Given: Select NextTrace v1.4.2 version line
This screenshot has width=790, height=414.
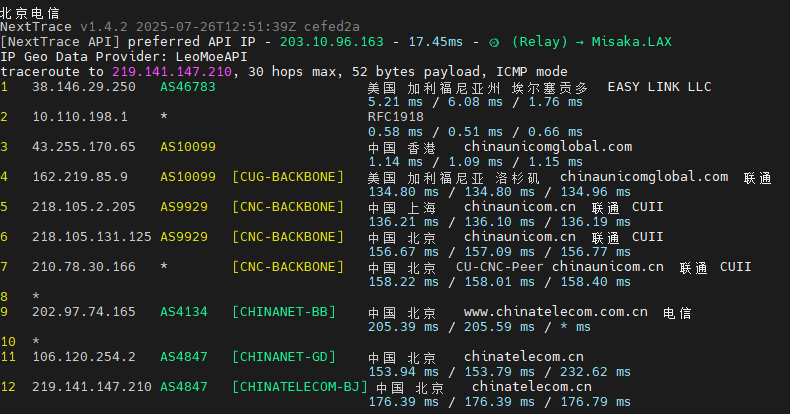Looking at the screenshot, I should pos(180,27).
